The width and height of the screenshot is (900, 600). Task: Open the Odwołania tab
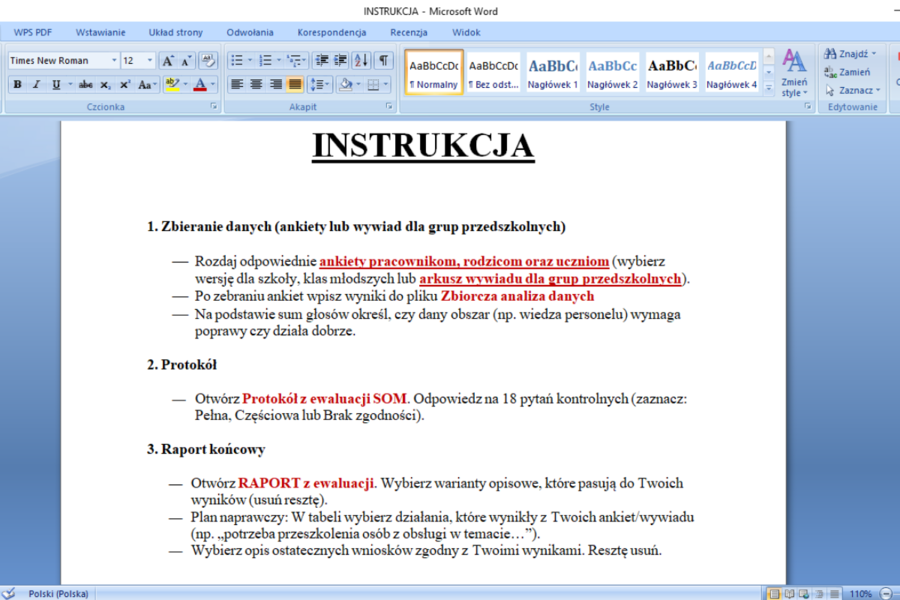pos(250,33)
